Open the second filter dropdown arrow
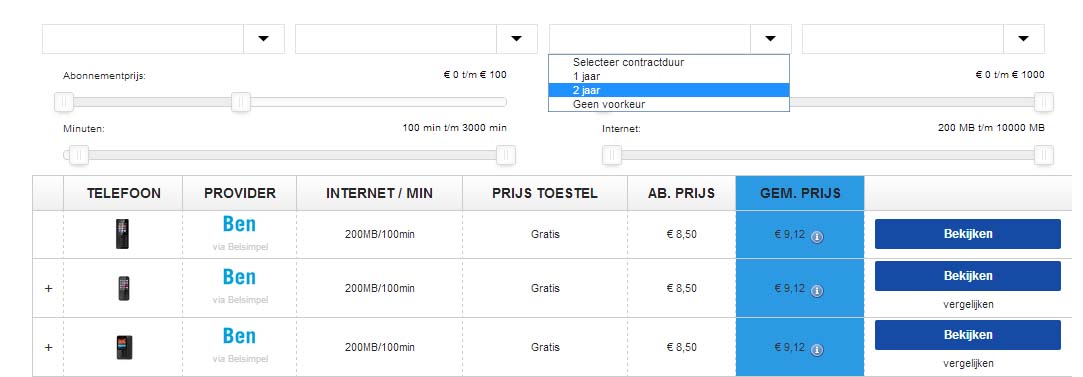 pyautogui.click(x=516, y=39)
